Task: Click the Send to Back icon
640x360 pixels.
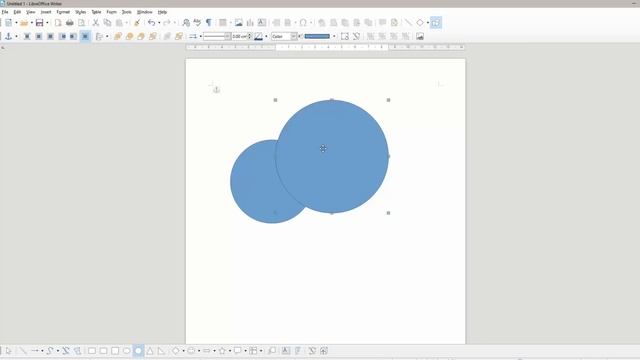Action: (153, 37)
